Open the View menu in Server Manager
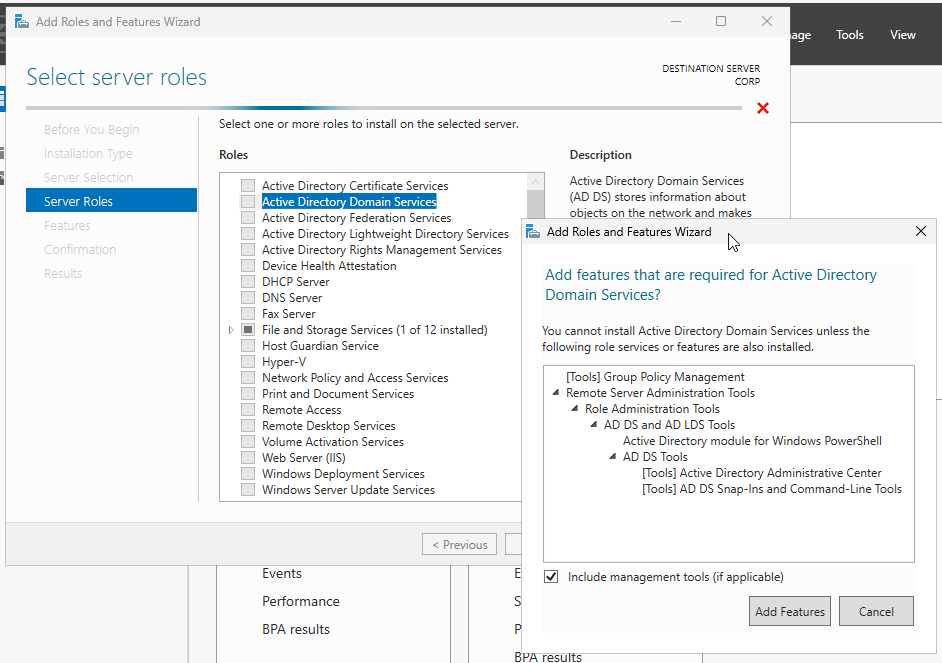Screen dimensions: 942x663 (902, 35)
